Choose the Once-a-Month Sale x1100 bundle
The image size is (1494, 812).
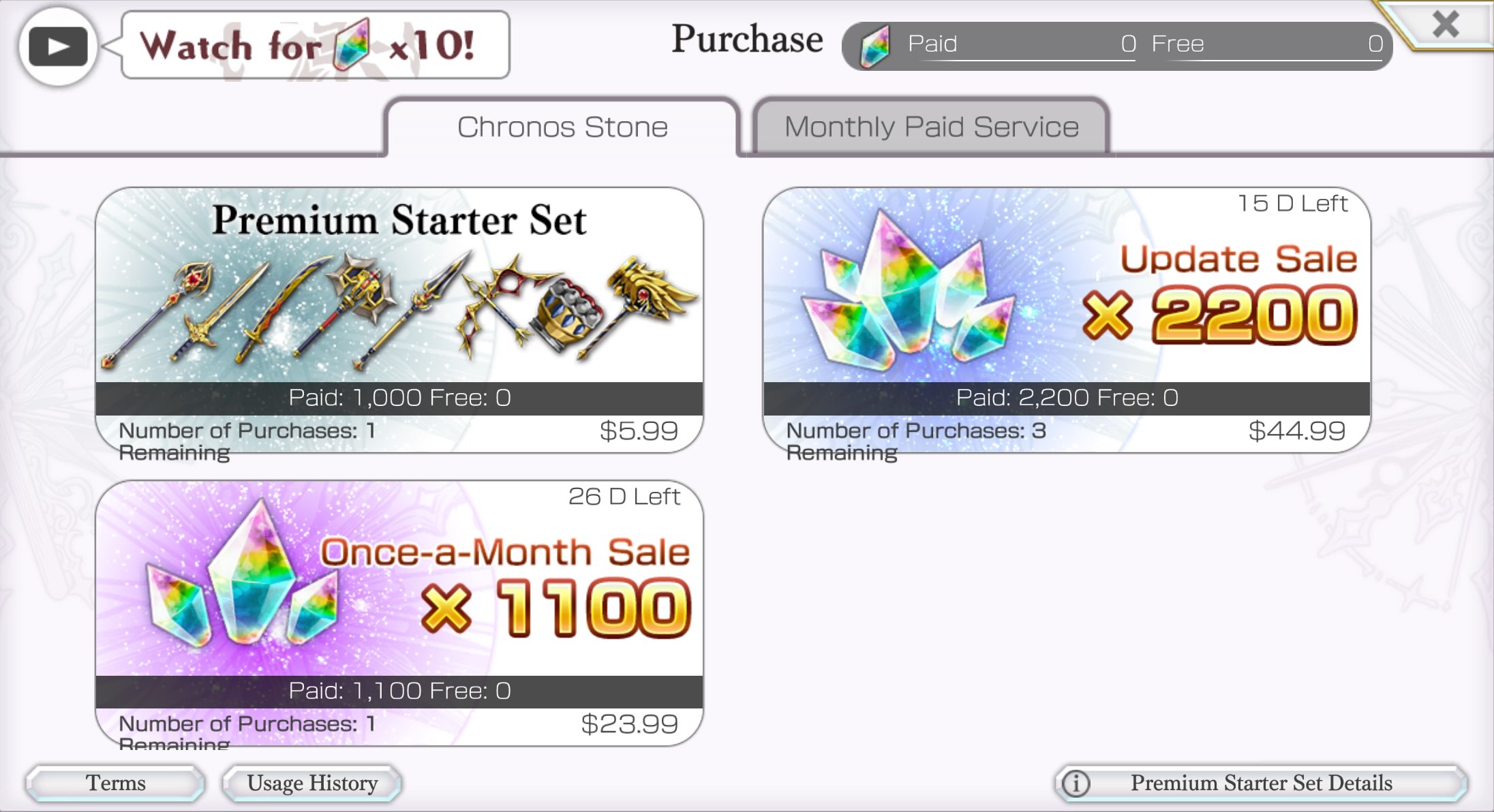(399, 613)
